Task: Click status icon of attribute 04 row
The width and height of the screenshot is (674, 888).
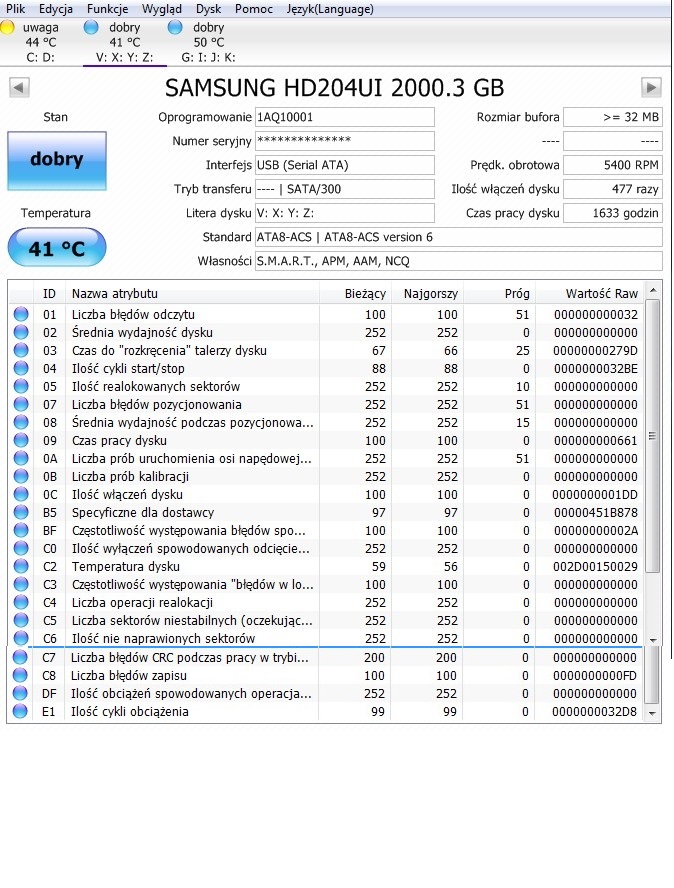Action: [x=21, y=369]
